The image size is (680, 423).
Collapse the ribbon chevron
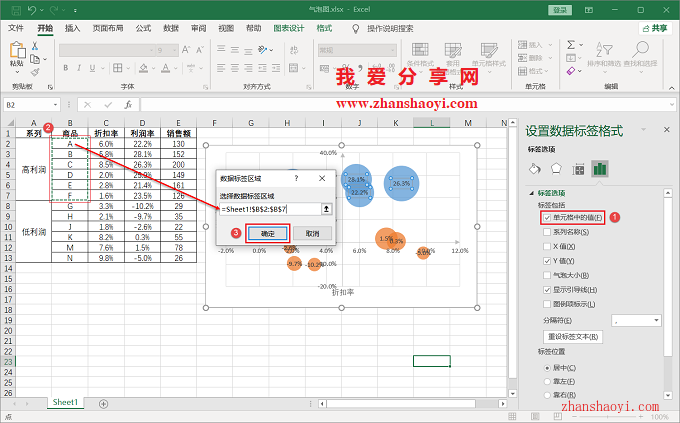672,88
